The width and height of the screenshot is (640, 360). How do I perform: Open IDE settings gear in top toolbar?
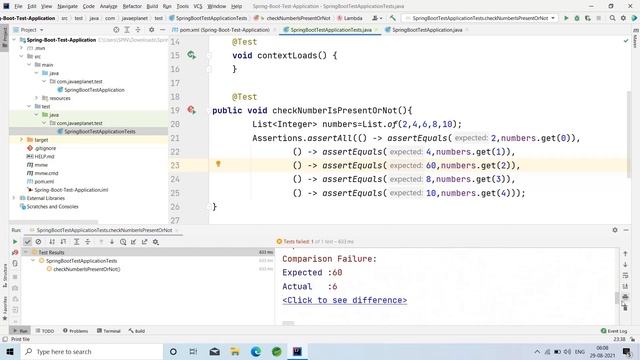pyautogui.click(x=623, y=18)
